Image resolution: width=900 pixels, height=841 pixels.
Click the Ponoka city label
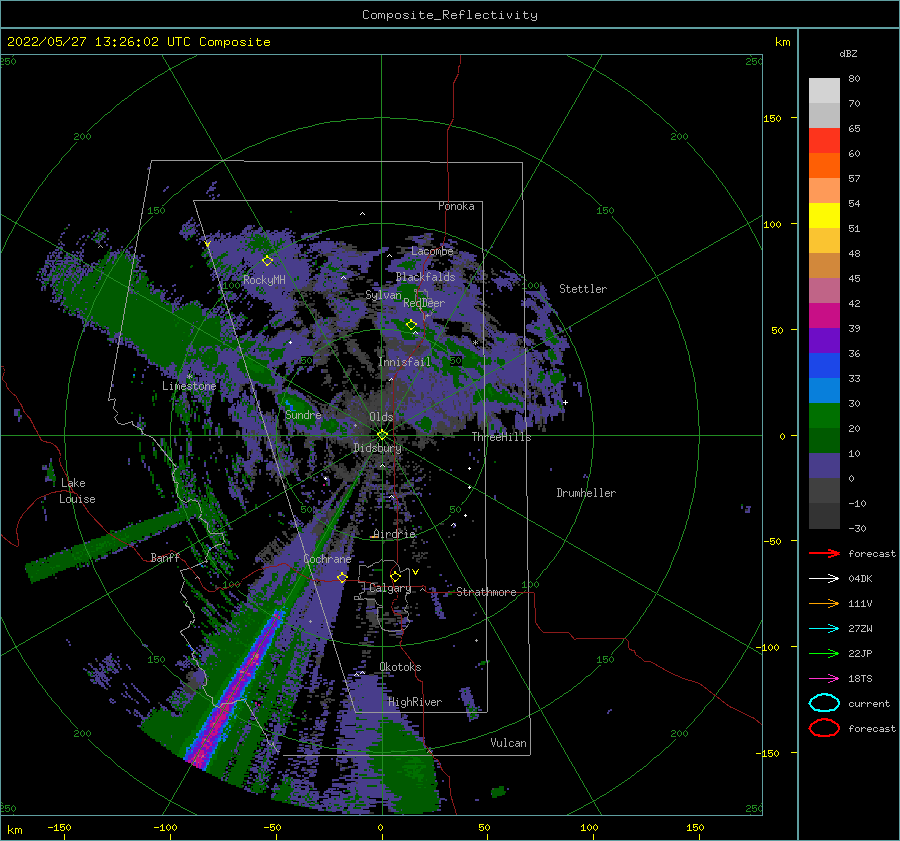456,206
